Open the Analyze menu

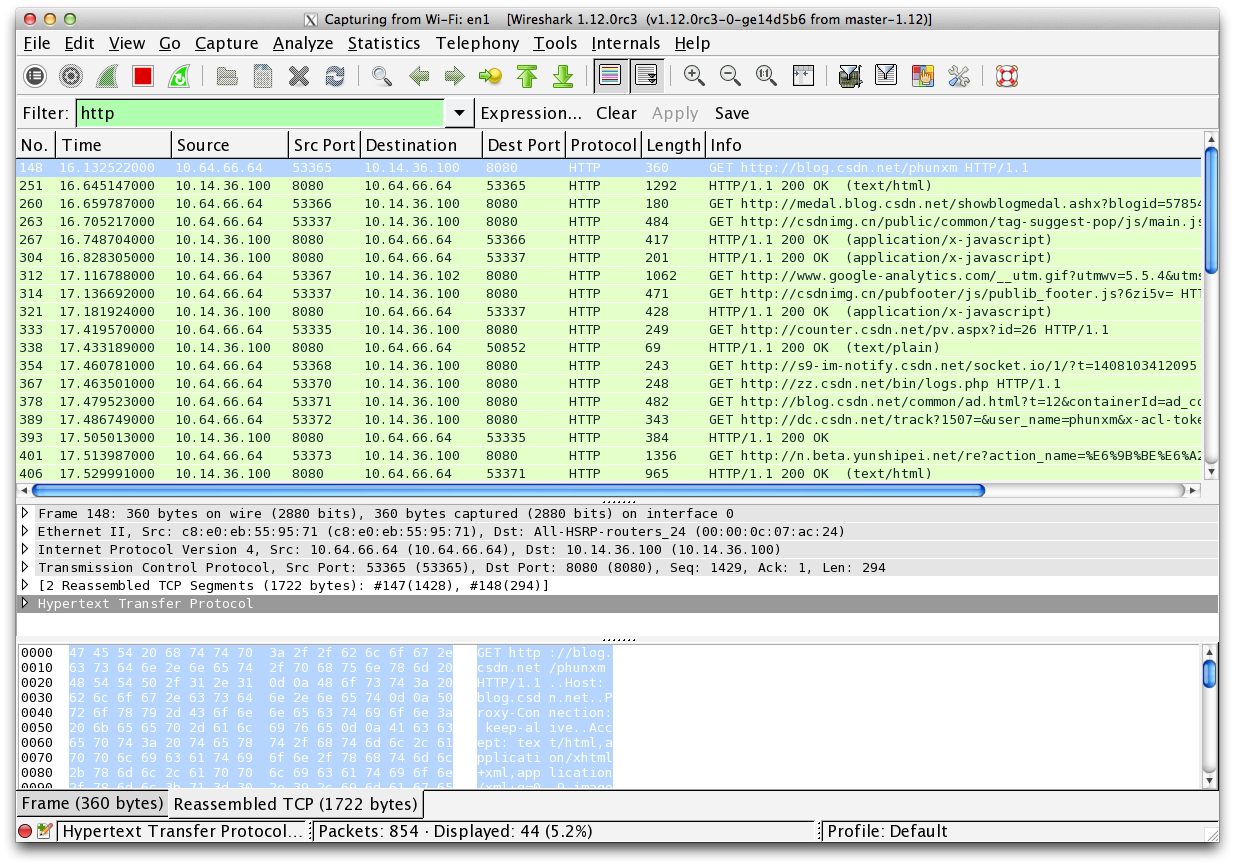tap(303, 43)
